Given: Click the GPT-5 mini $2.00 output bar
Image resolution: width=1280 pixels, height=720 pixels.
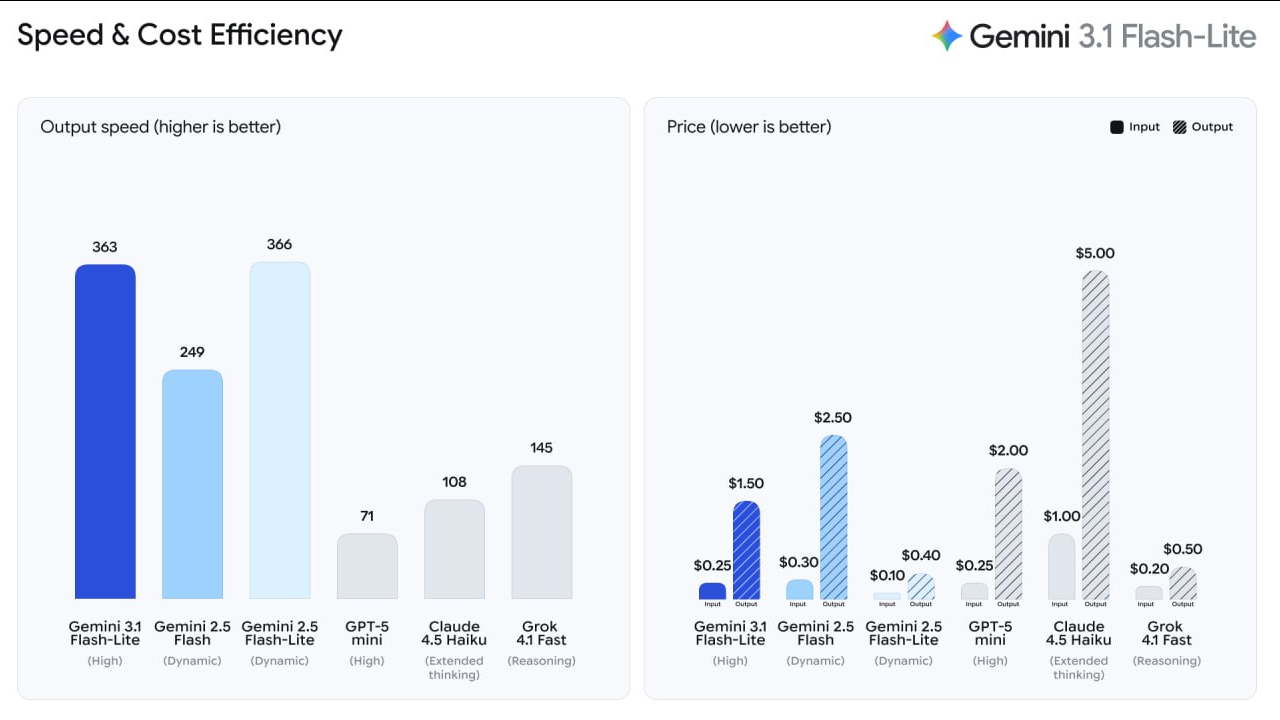Looking at the screenshot, I should (x=1009, y=534).
